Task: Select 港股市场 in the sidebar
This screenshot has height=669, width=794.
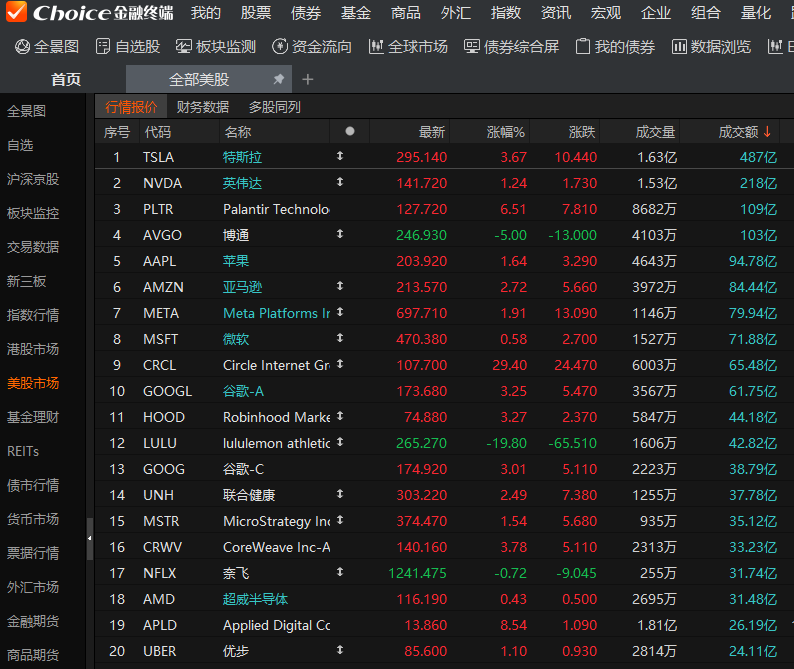Action: click(x=33, y=349)
